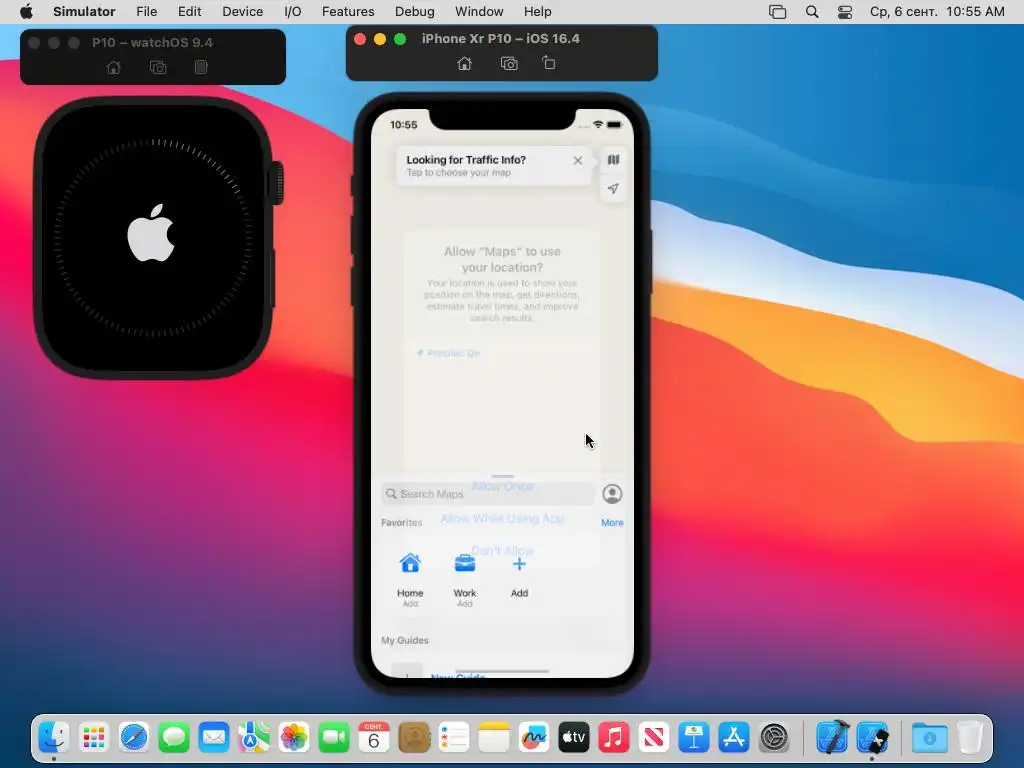Open the Device menu

[242, 12]
